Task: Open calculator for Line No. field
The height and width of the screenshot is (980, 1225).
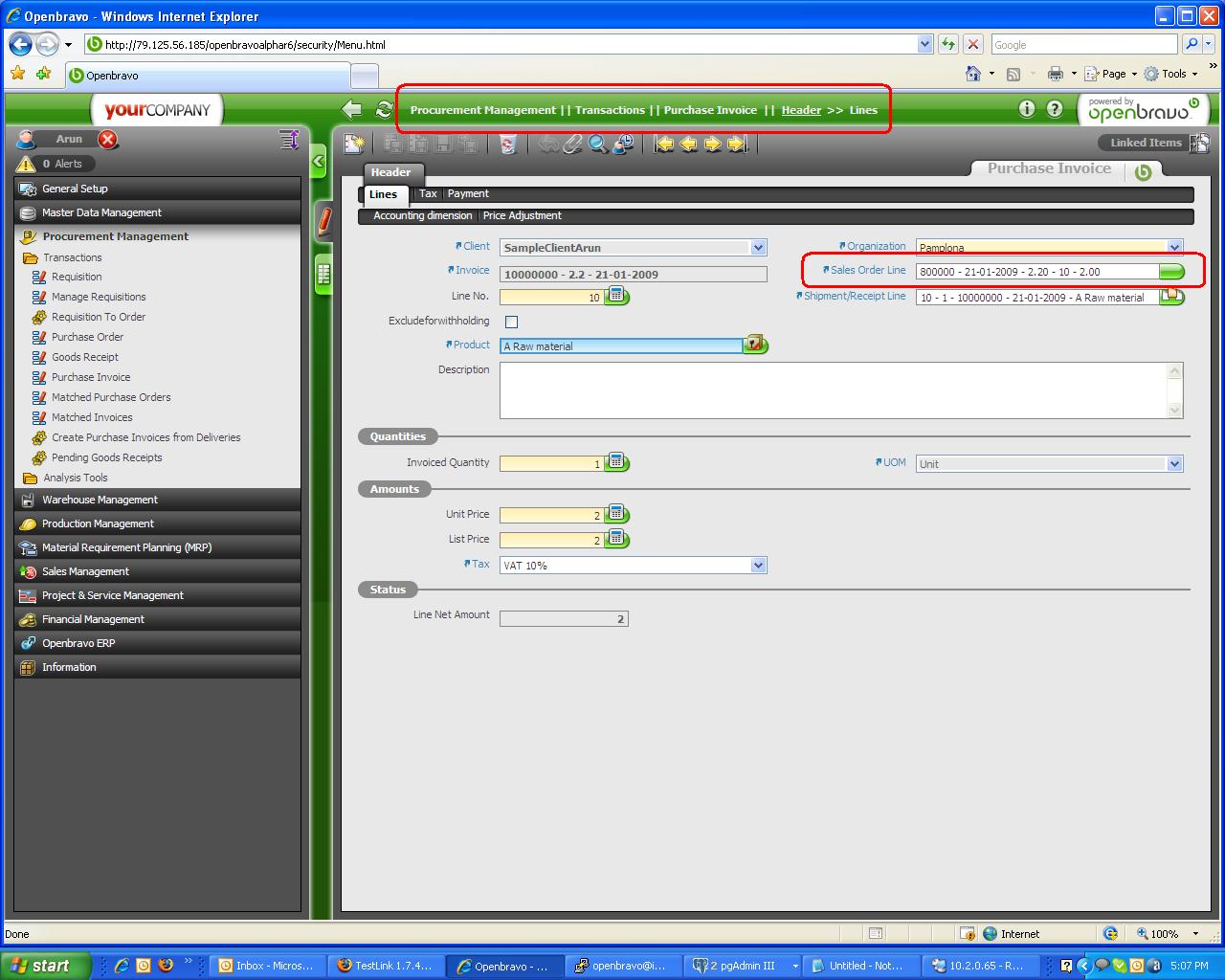Action: point(618,296)
